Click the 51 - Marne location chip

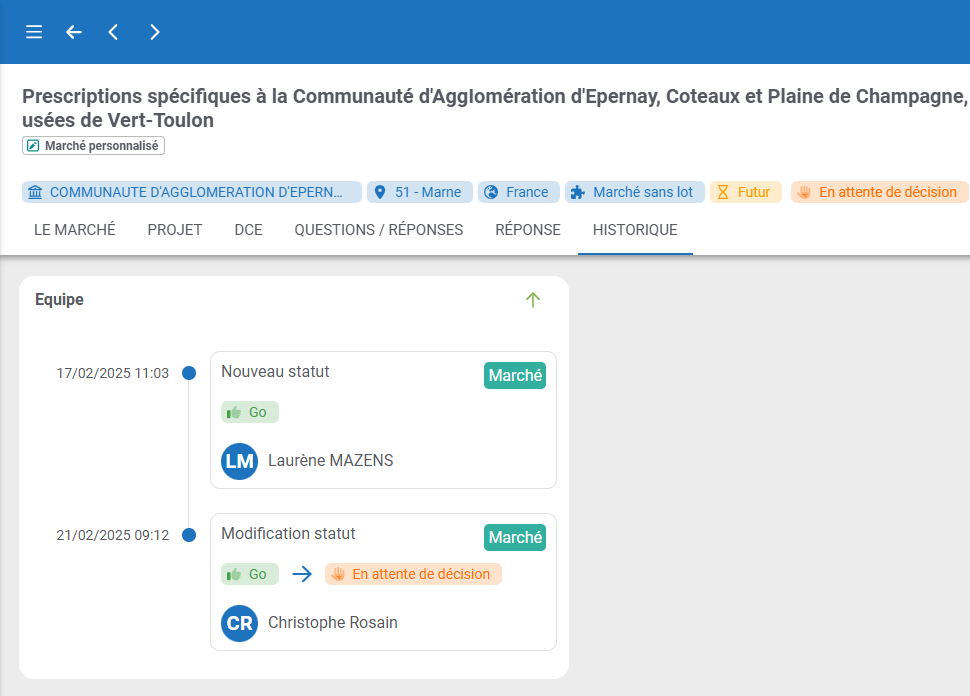click(x=419, y=192)
